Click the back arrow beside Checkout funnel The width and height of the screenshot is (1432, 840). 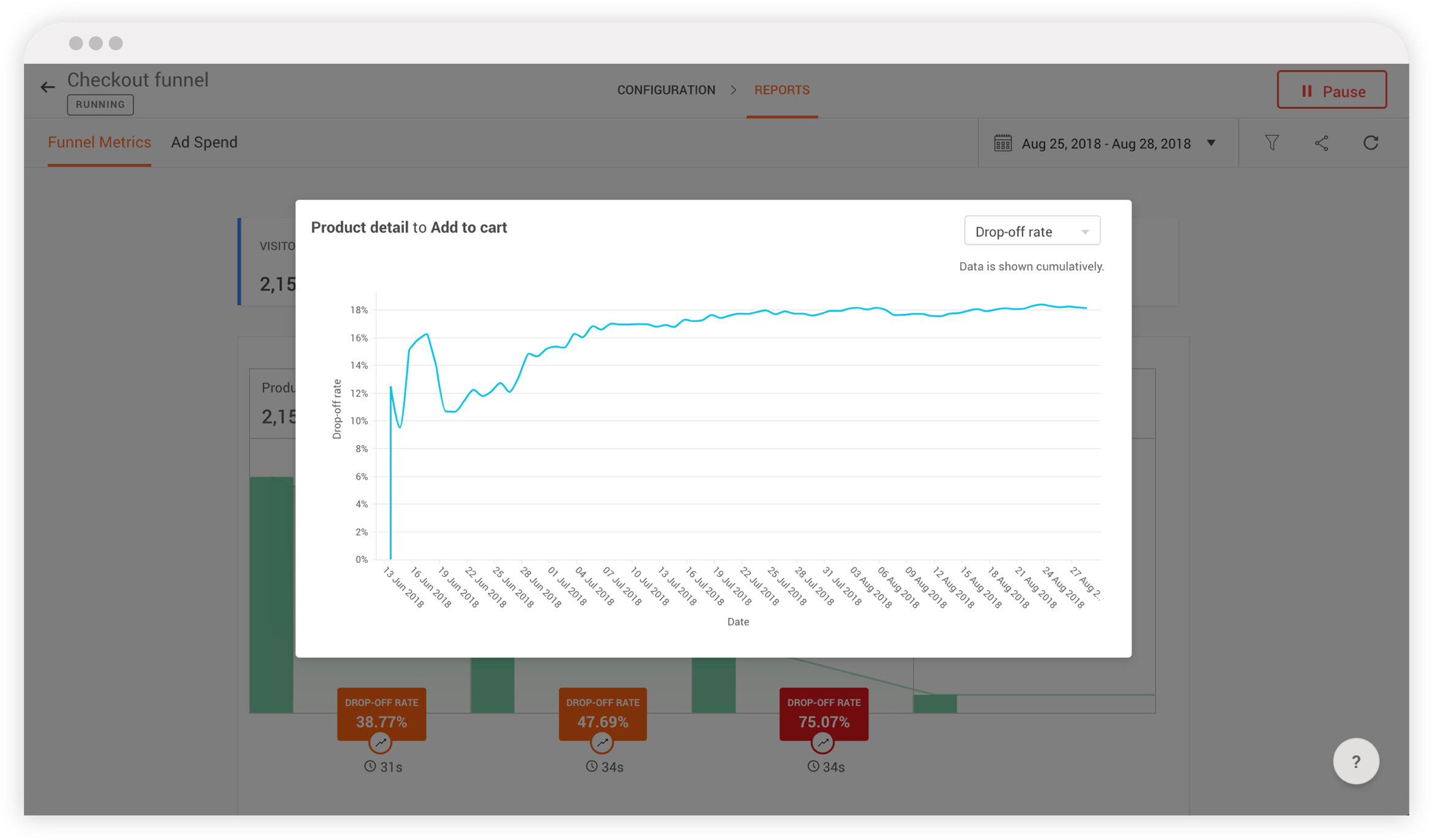[x=48, y=87]
